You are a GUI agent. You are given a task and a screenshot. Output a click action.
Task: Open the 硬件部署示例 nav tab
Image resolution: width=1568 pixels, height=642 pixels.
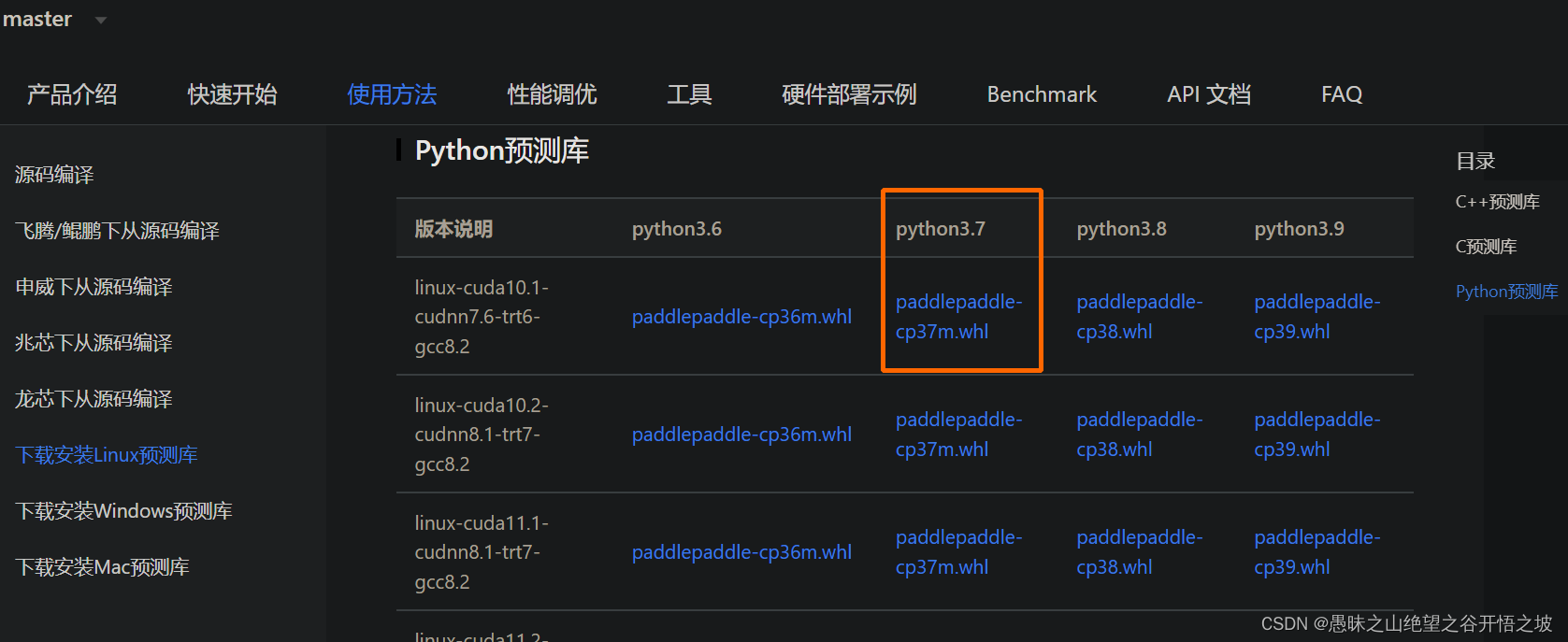point(849,94)
